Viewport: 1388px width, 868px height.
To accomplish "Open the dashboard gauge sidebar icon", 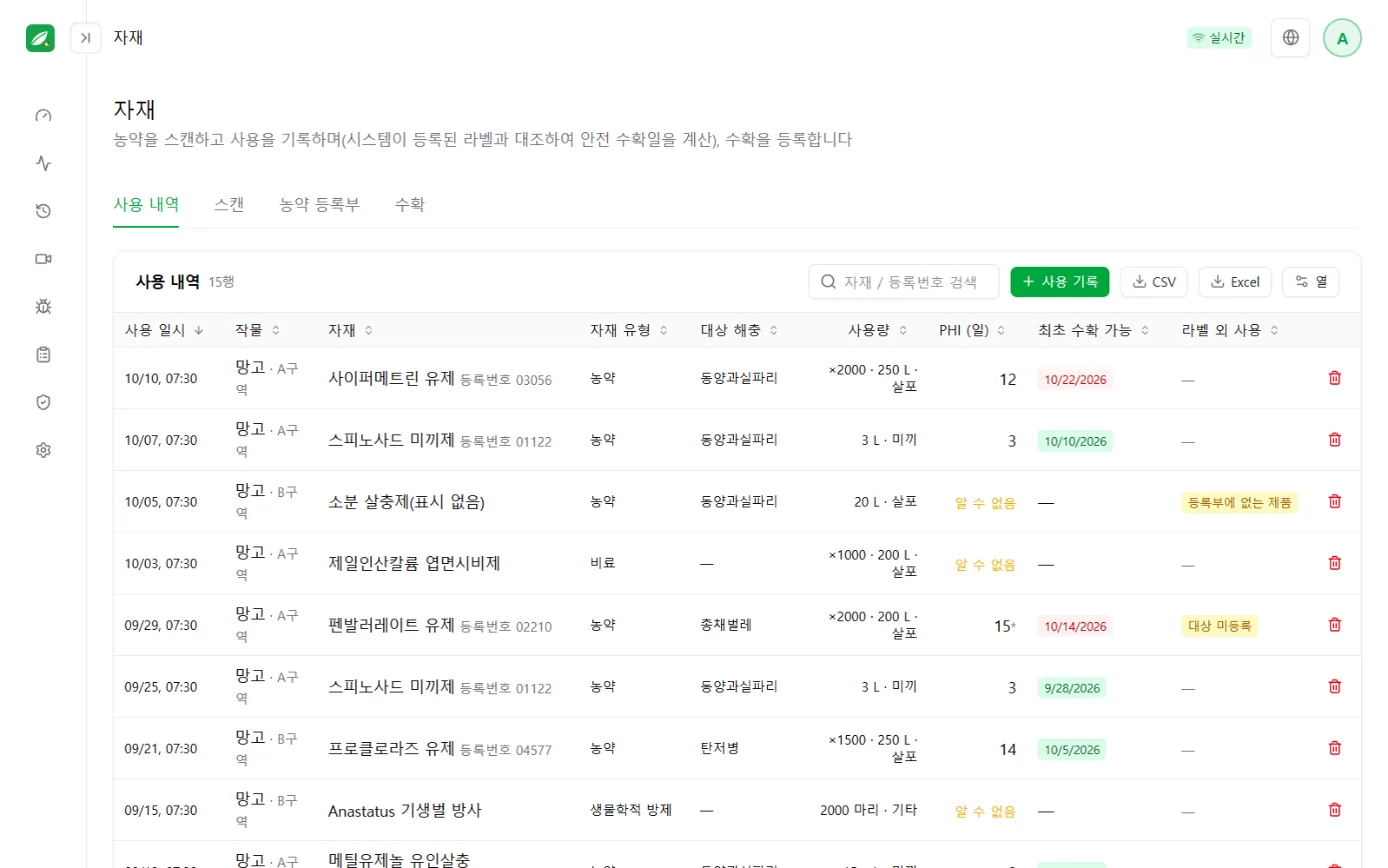I will (43, 115).
